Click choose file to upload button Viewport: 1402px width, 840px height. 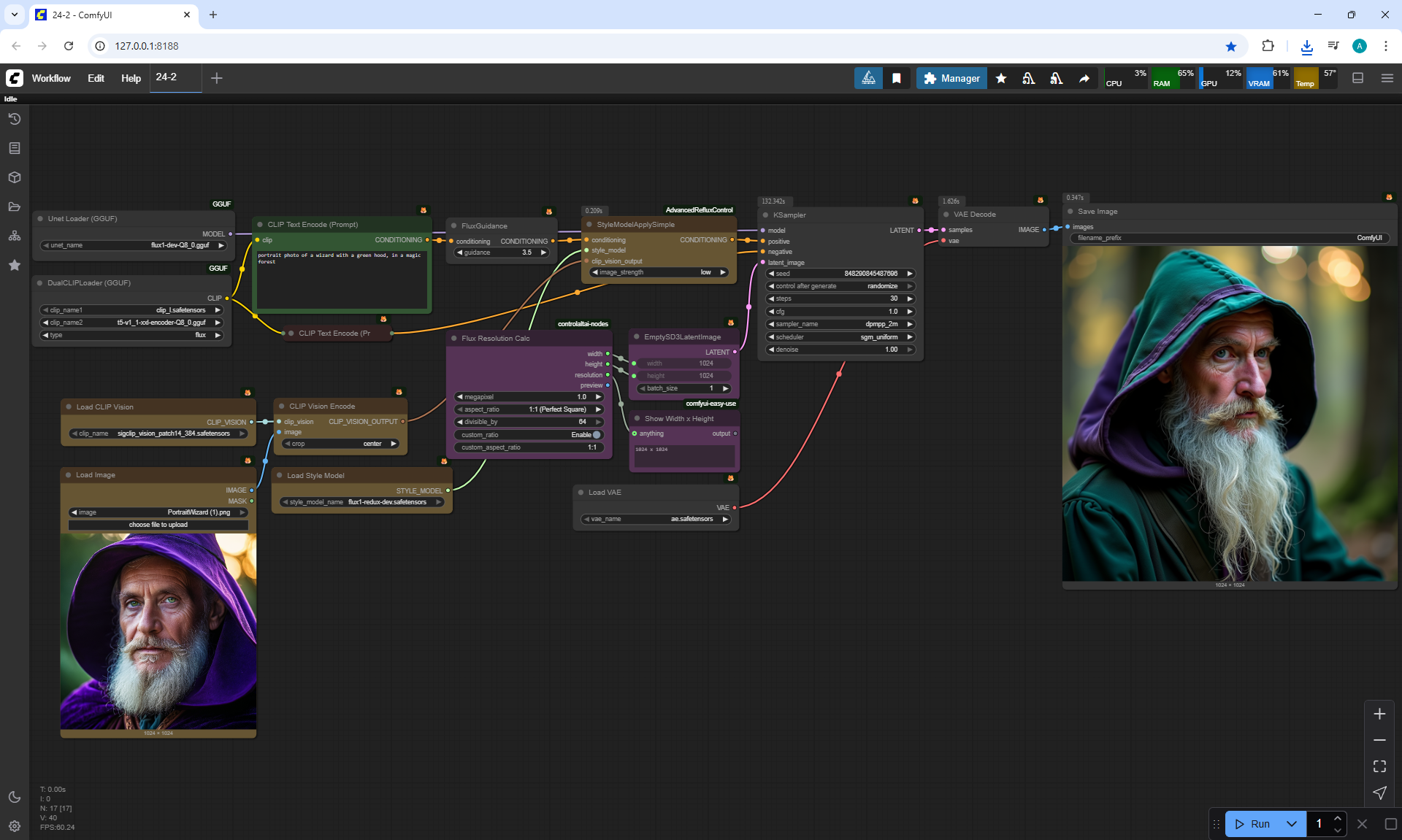pyautogui.click(x=158, y=525)
